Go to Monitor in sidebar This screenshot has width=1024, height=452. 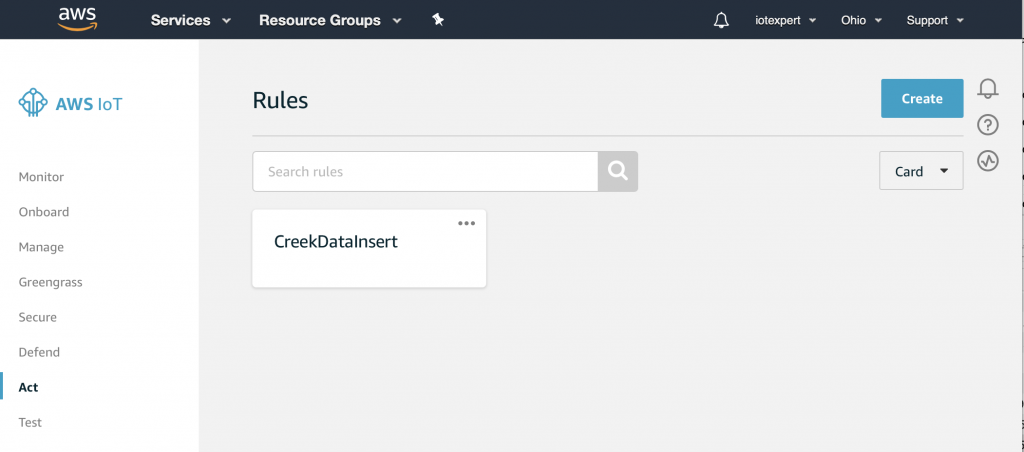coord(41,177)
